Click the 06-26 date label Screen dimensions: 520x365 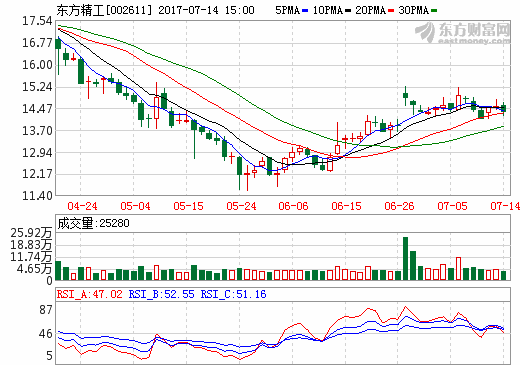tap(399, 206)
